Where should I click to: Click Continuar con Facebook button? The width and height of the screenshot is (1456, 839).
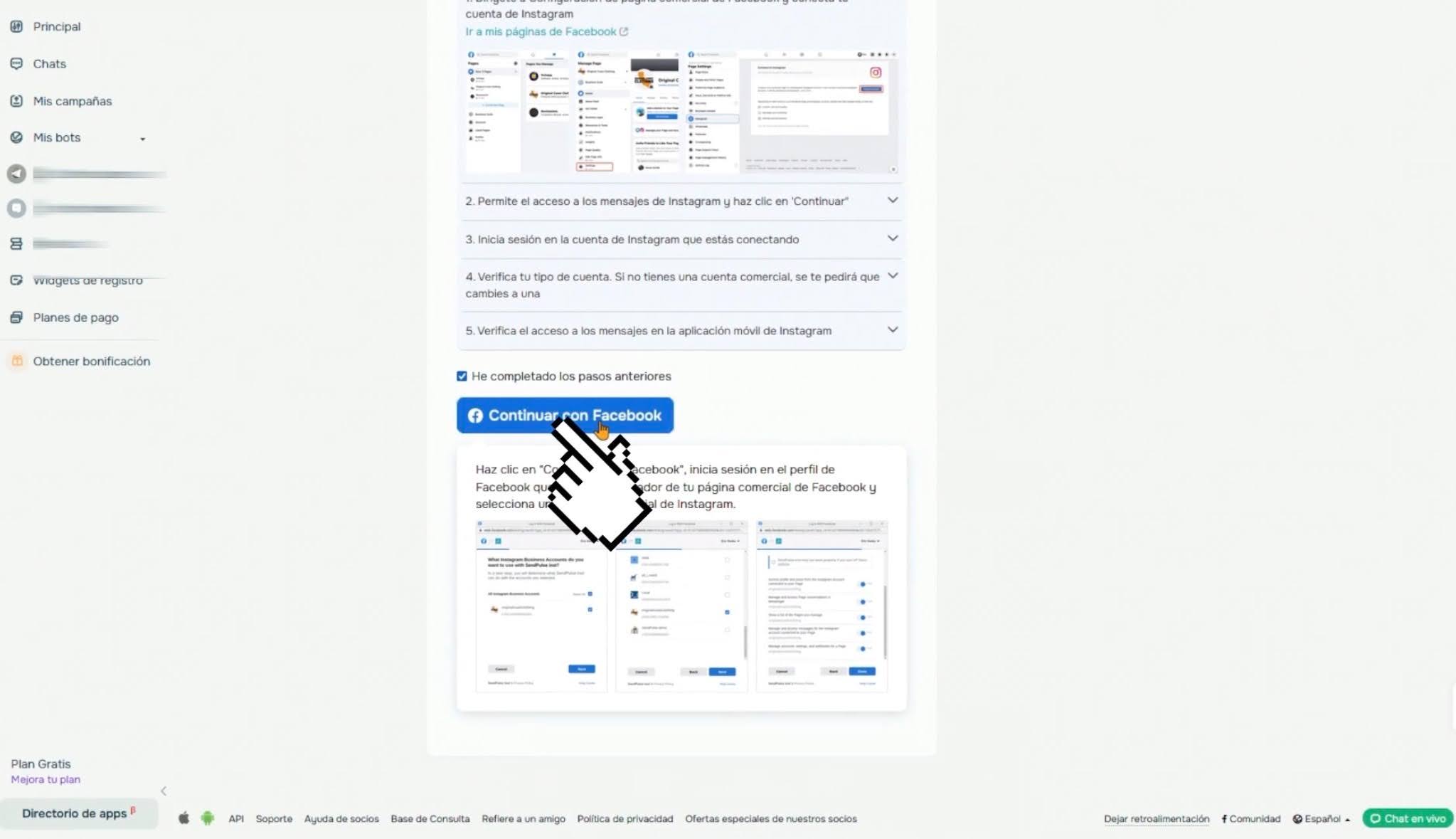coord(565,415)
